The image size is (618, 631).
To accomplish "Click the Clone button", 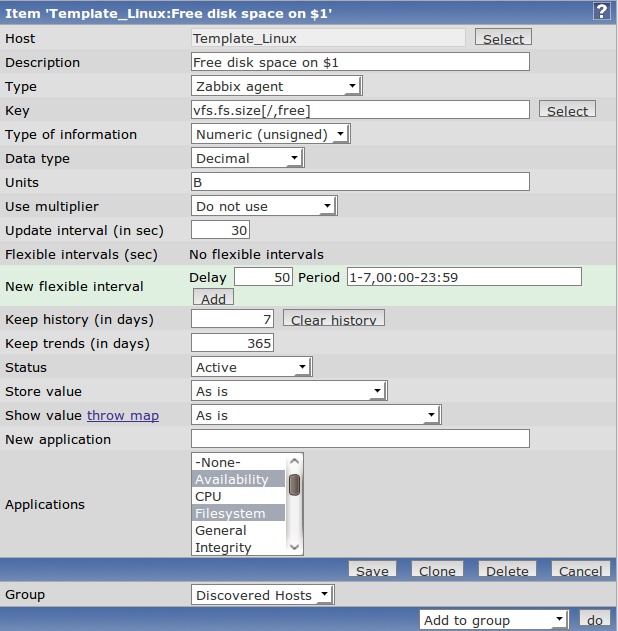I will point(437,571).
